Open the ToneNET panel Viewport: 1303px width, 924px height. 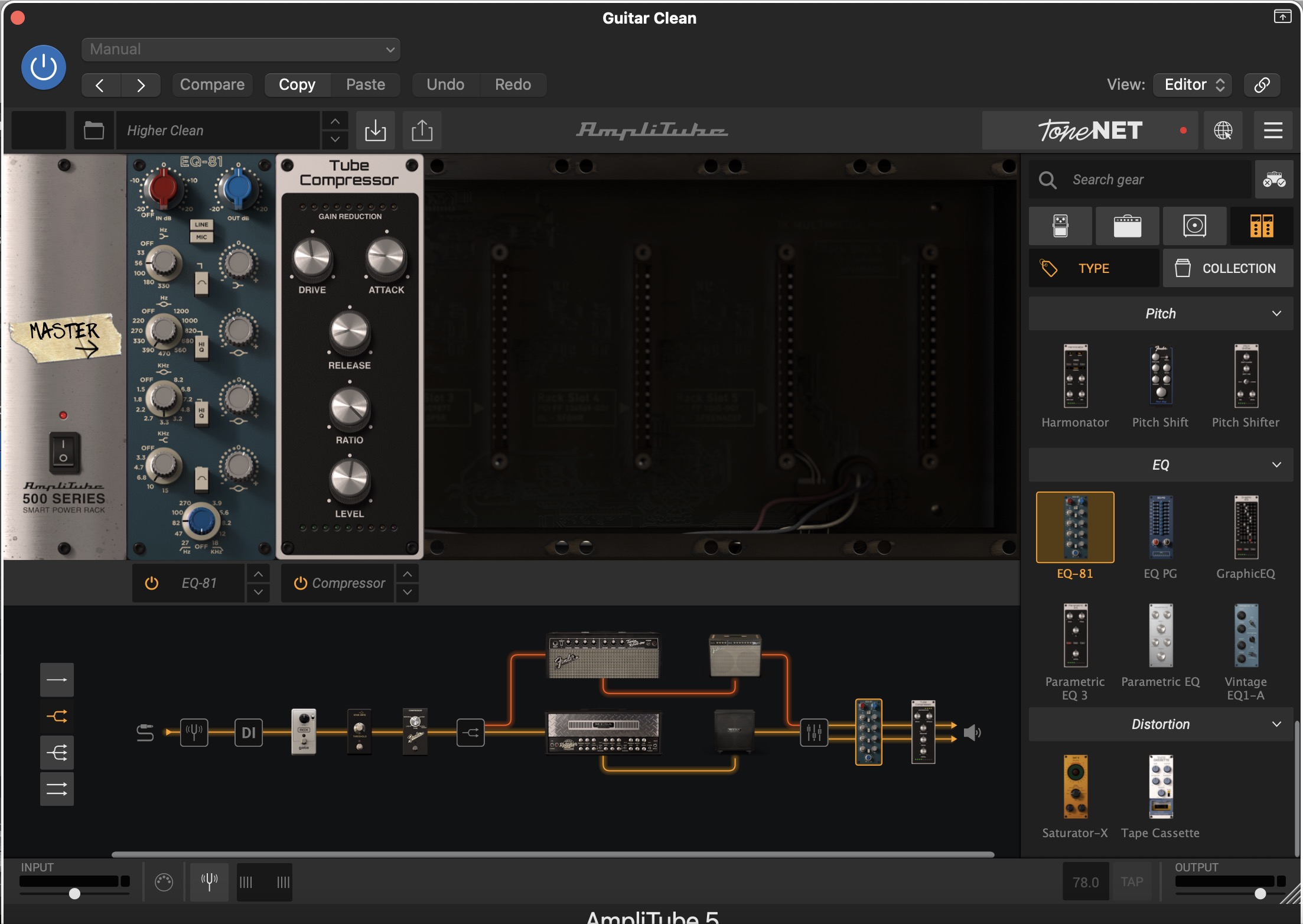point(1090,131)
